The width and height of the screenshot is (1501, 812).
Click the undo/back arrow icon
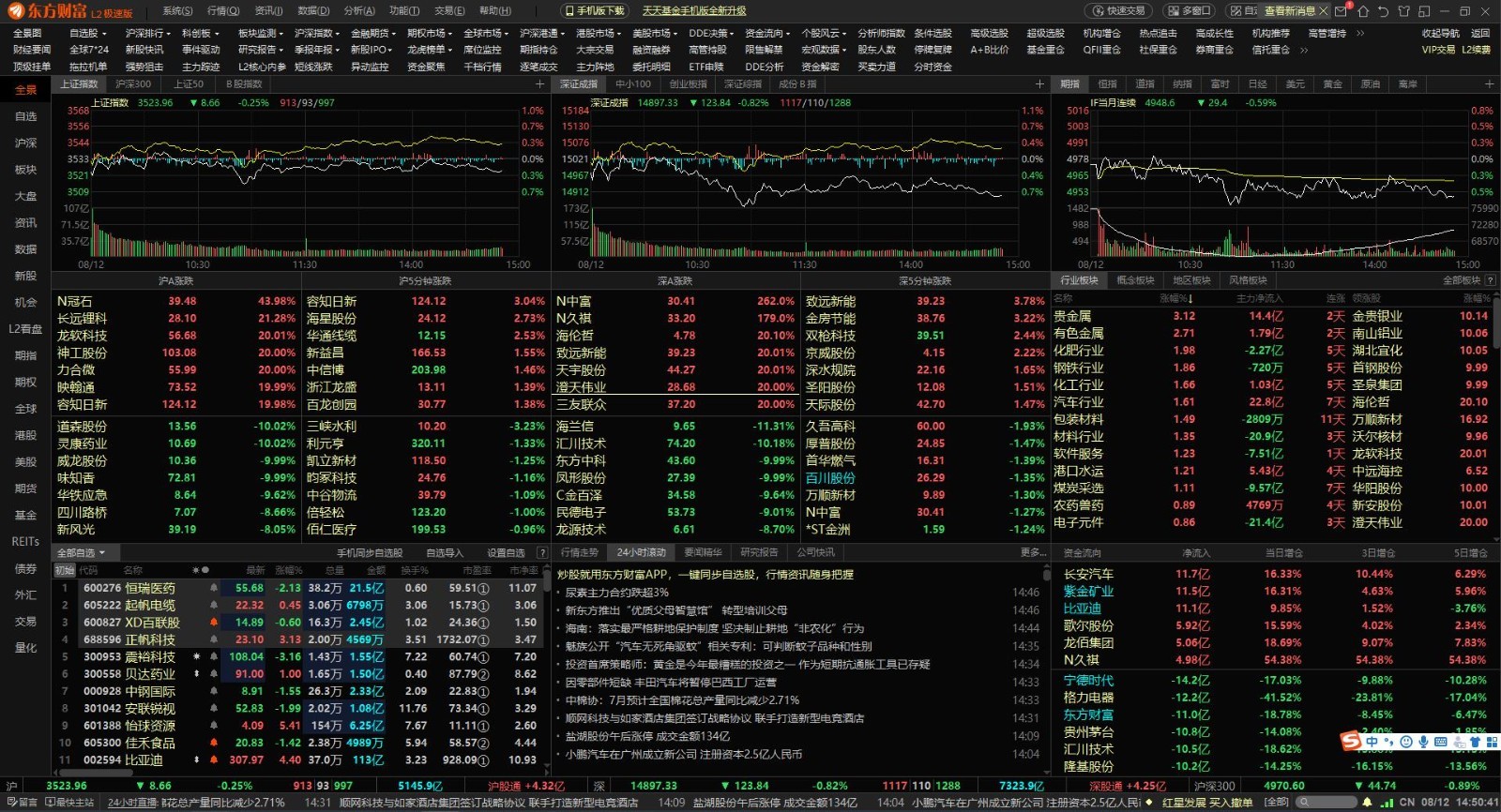[1384, 11]
